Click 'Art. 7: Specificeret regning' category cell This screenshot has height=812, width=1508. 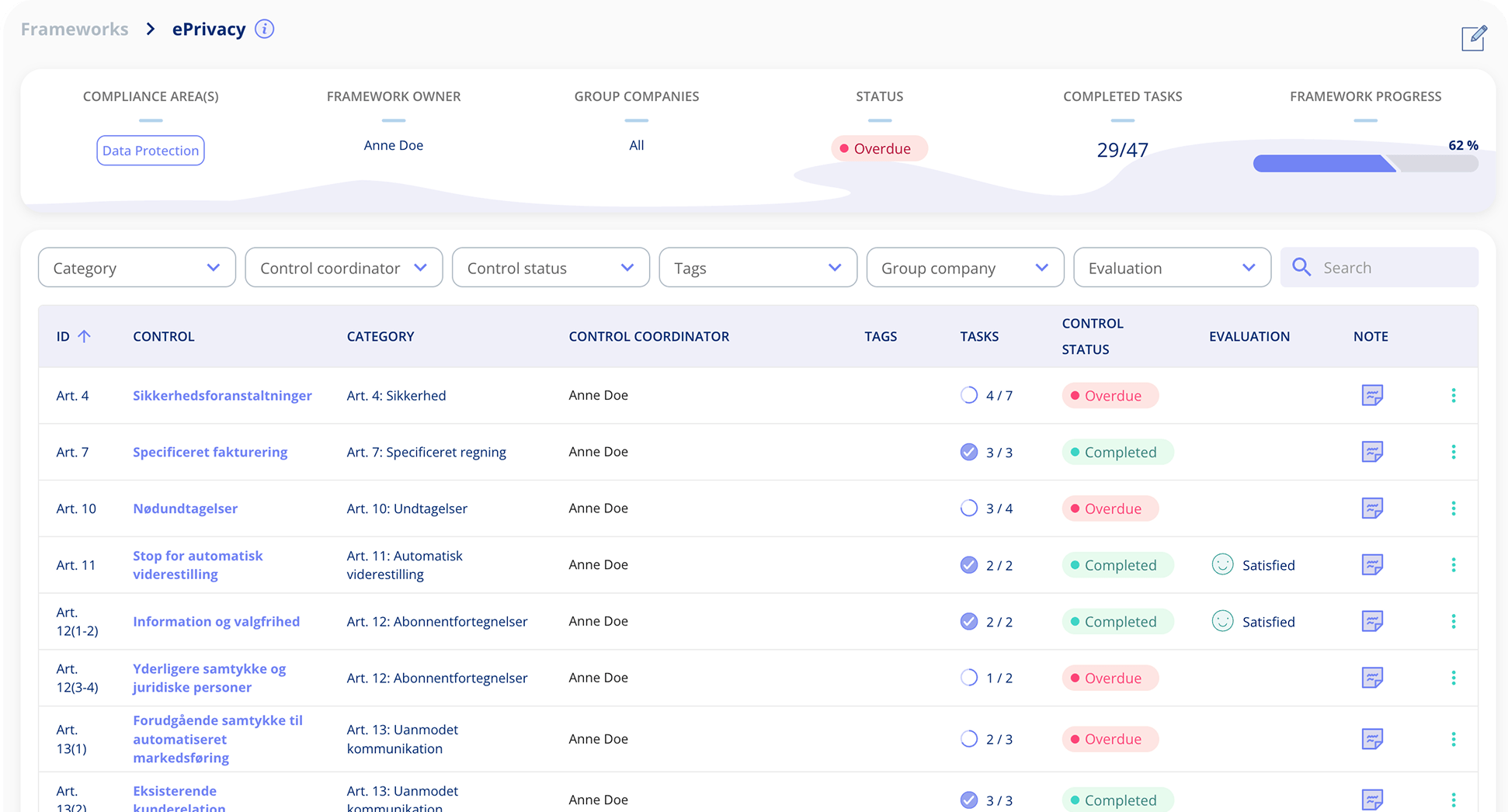tap(426, 452)
